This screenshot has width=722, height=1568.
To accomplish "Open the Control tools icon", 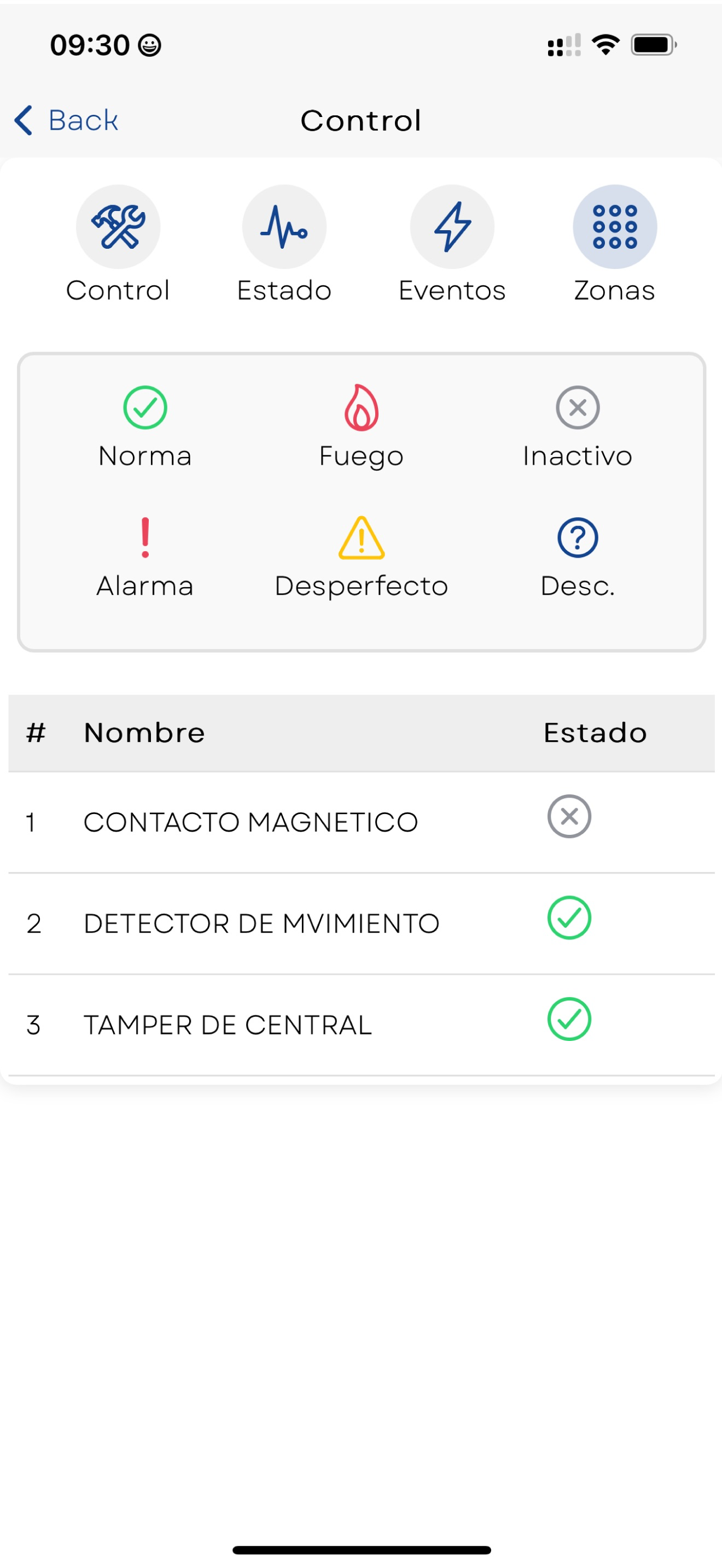I will click(118, 226).
